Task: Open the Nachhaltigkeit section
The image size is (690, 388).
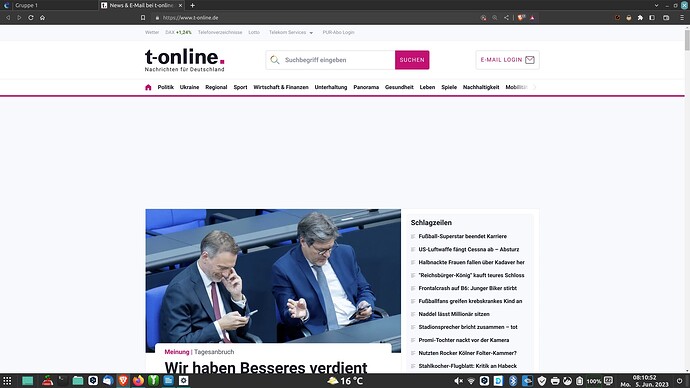Action: tap(481, 87)
